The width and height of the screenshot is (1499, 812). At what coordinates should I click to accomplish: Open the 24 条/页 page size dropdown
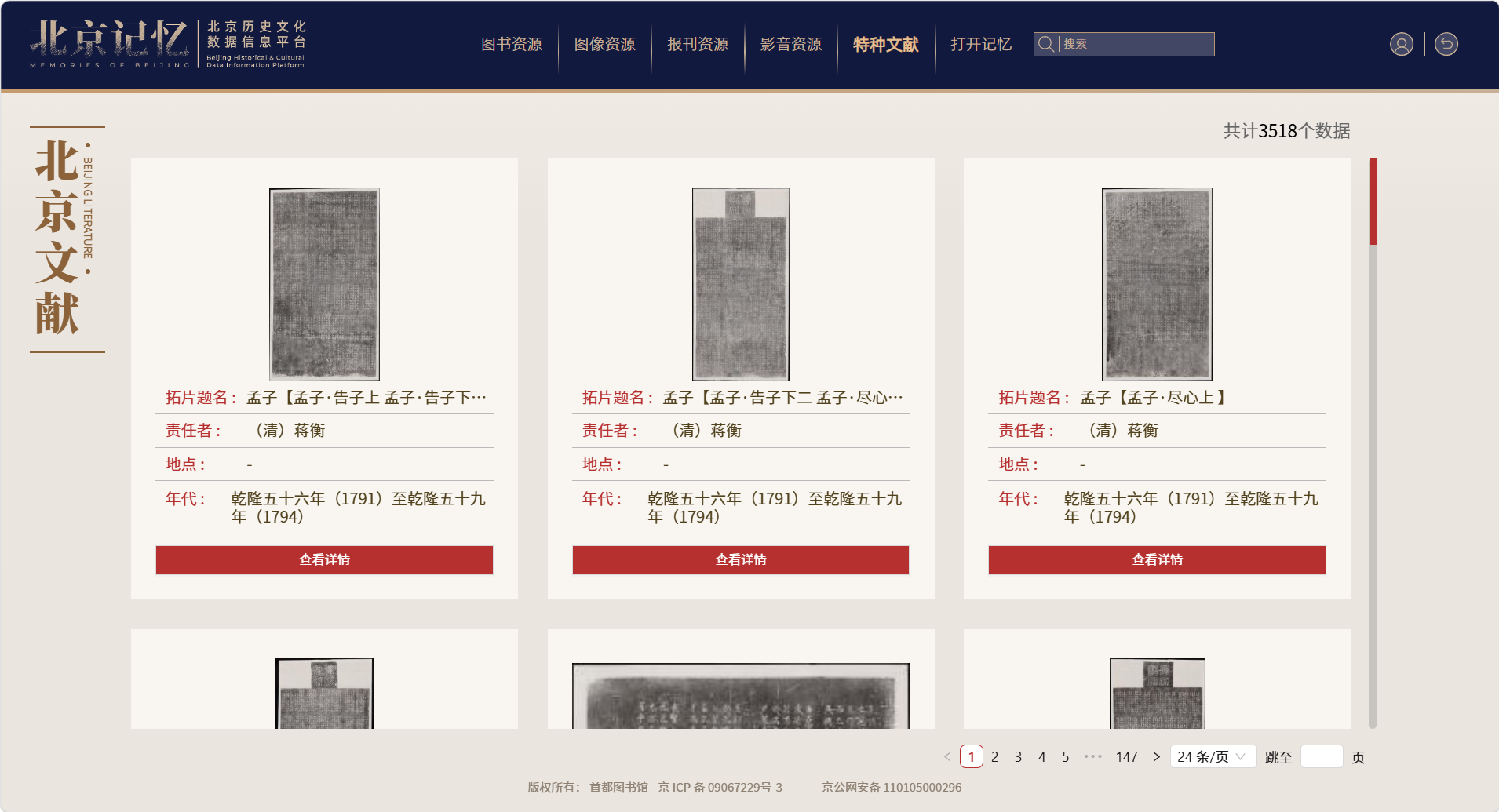point(1212,756)
